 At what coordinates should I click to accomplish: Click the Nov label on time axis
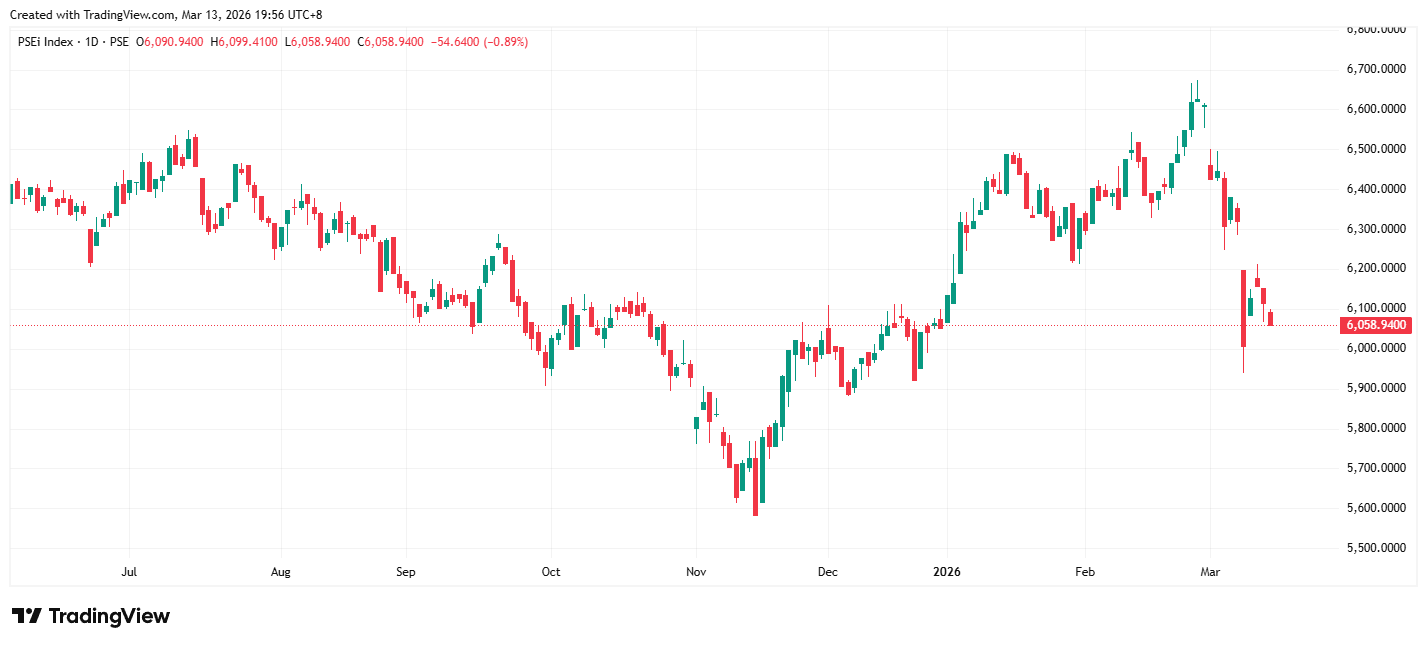tap(696, 572)
